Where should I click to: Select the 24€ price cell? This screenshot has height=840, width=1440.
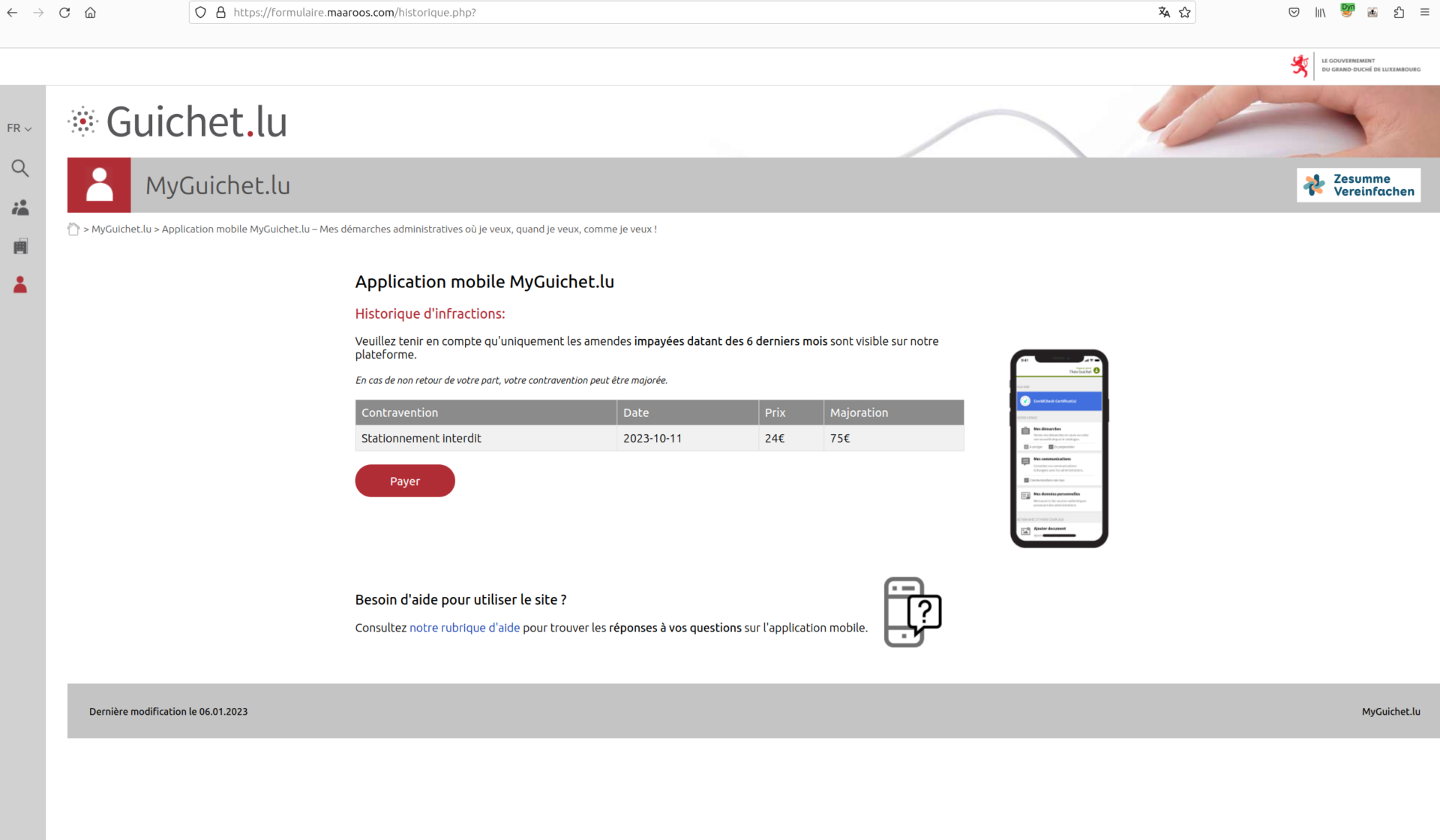pos(790,438)
